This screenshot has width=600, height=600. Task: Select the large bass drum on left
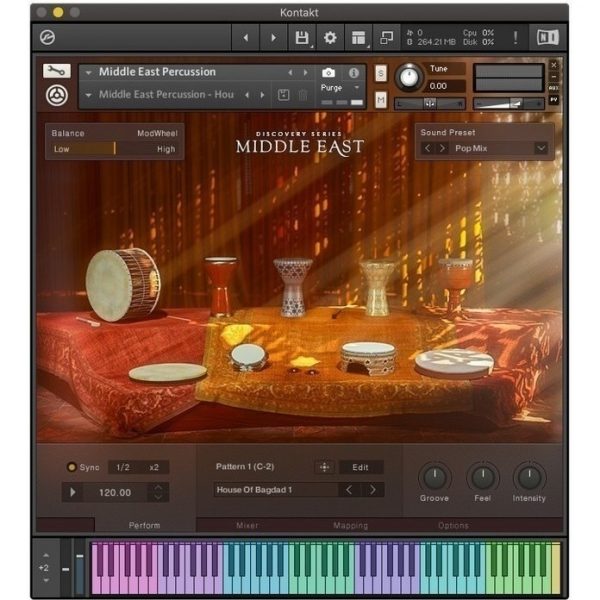point(123,285)
